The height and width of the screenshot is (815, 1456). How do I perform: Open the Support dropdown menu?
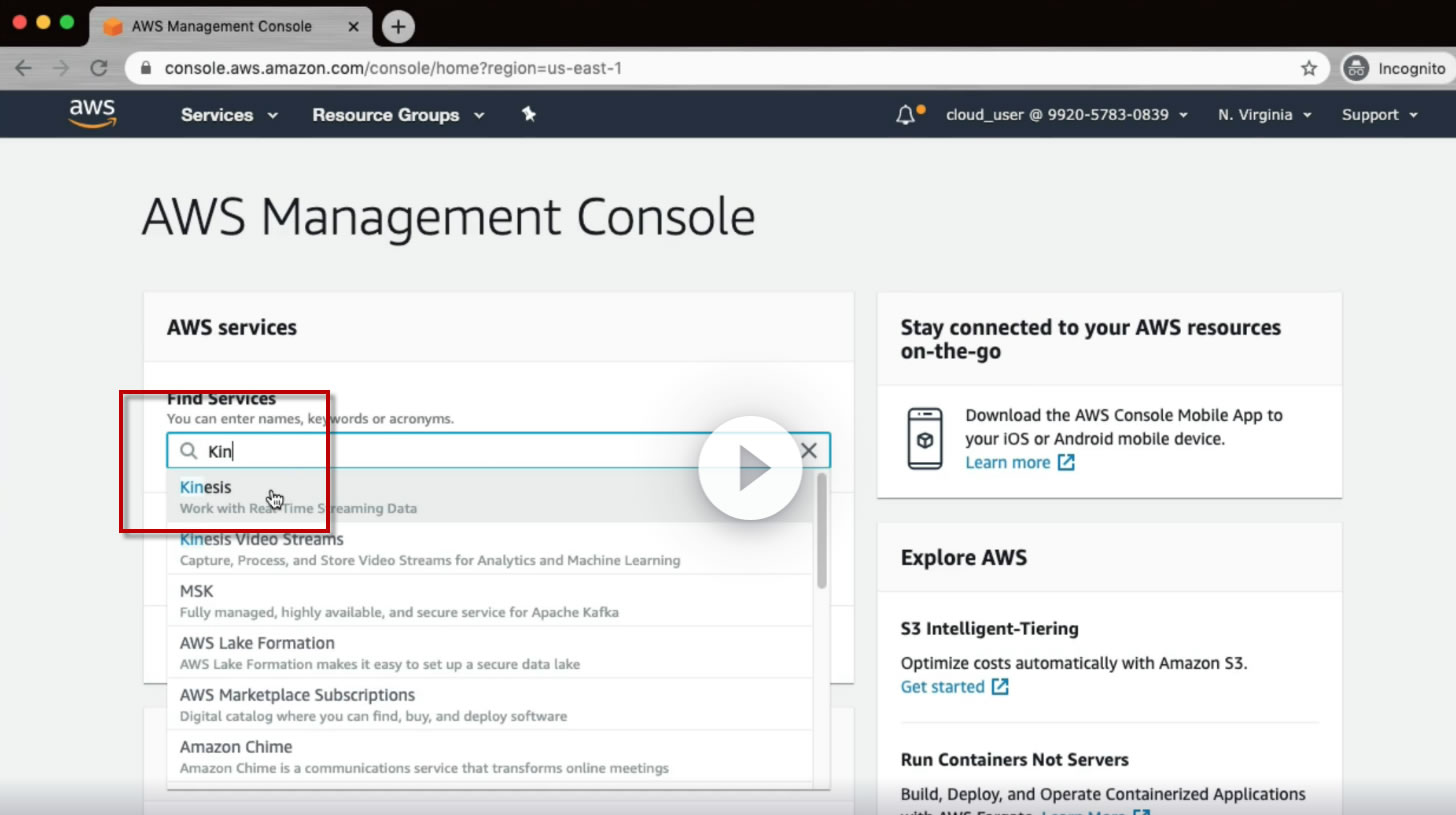tap(1380, 115)
